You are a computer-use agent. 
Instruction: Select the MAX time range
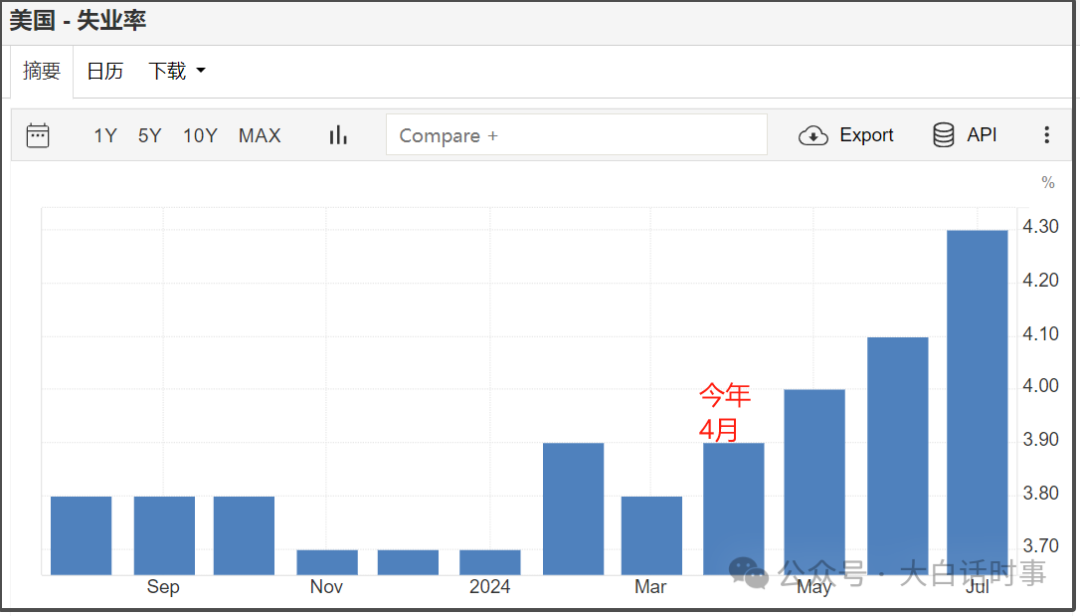point(260,136)
